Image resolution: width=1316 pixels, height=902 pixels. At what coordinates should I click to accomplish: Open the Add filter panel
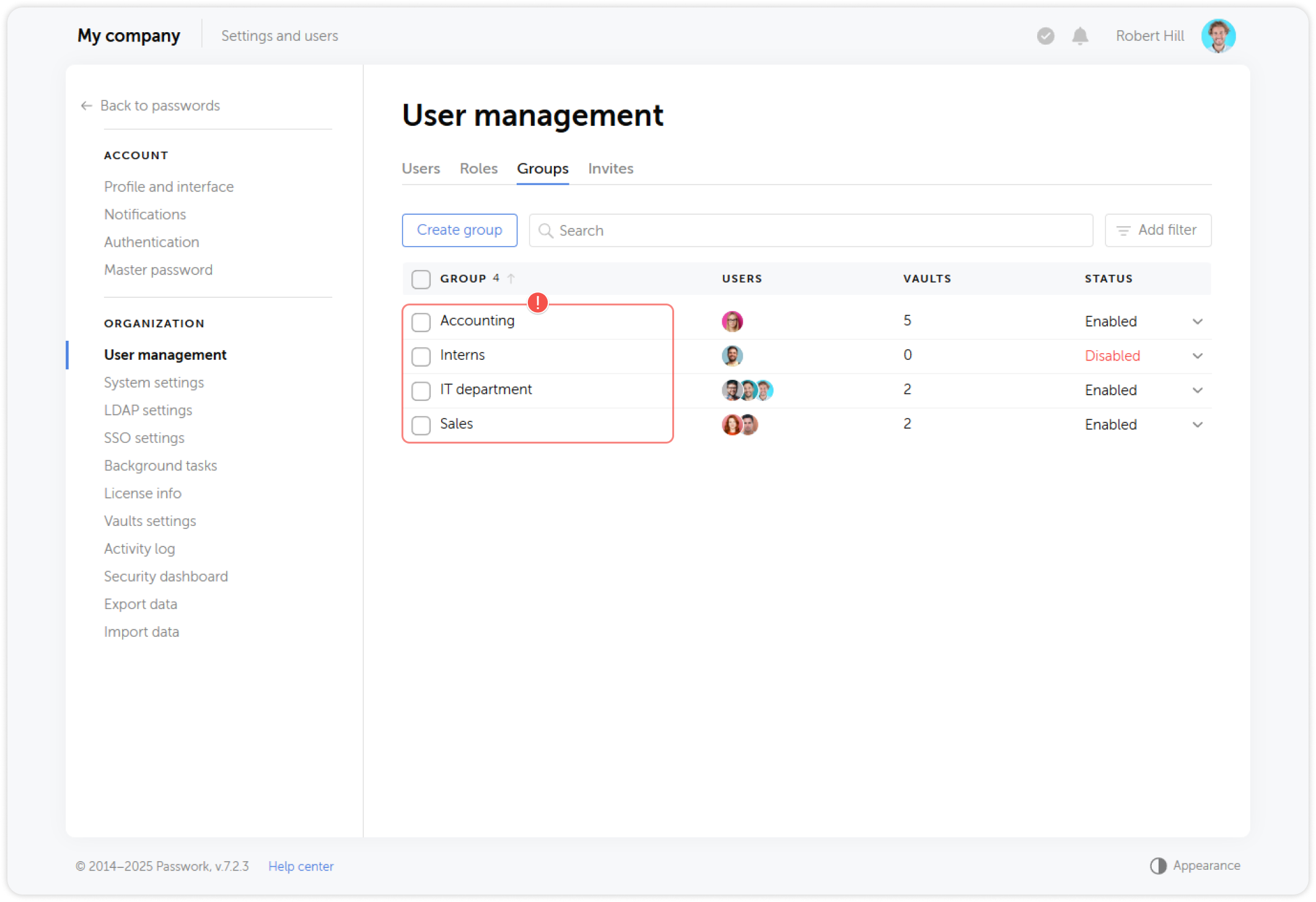point(1157,230)
